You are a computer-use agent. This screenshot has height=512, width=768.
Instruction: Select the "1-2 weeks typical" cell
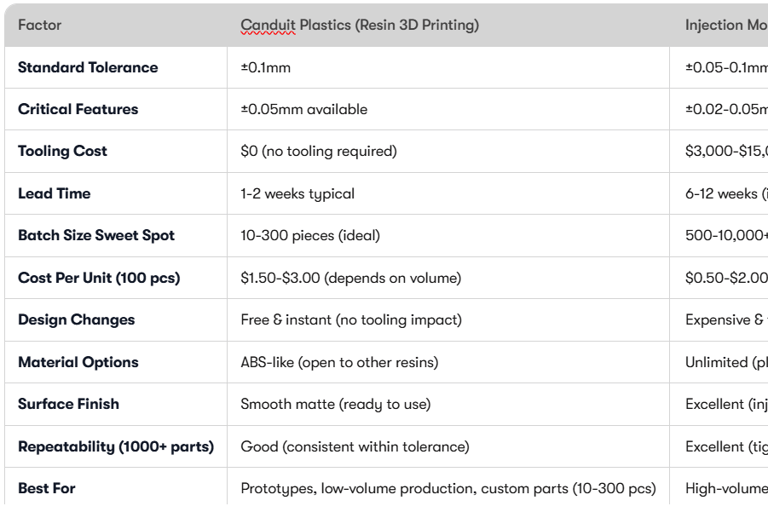tap(297, 193)
